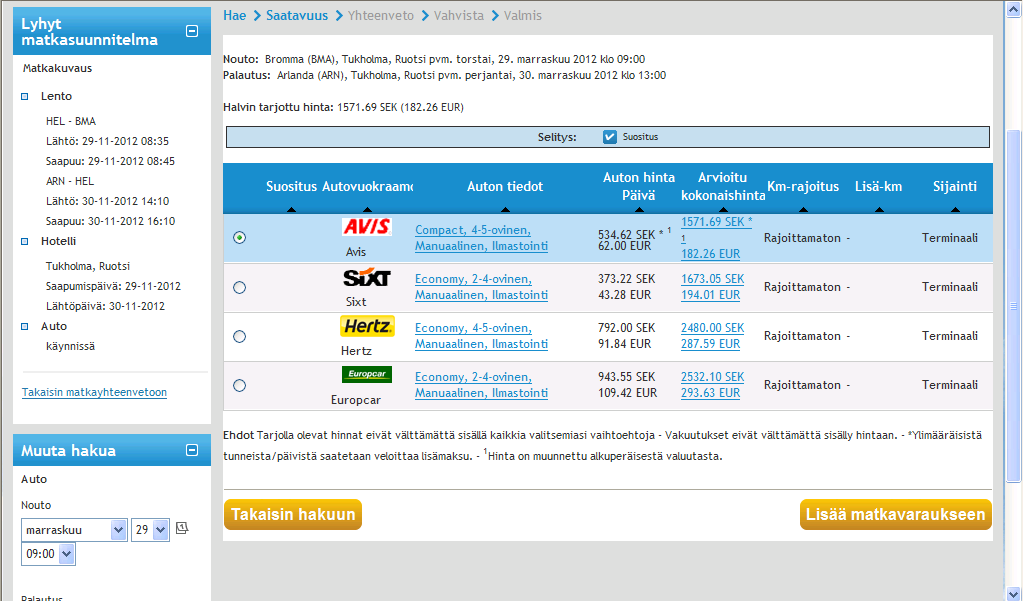Click the Halvin tarjottu hinta line
Screen dimensions: 1024x601
point(343,107)
